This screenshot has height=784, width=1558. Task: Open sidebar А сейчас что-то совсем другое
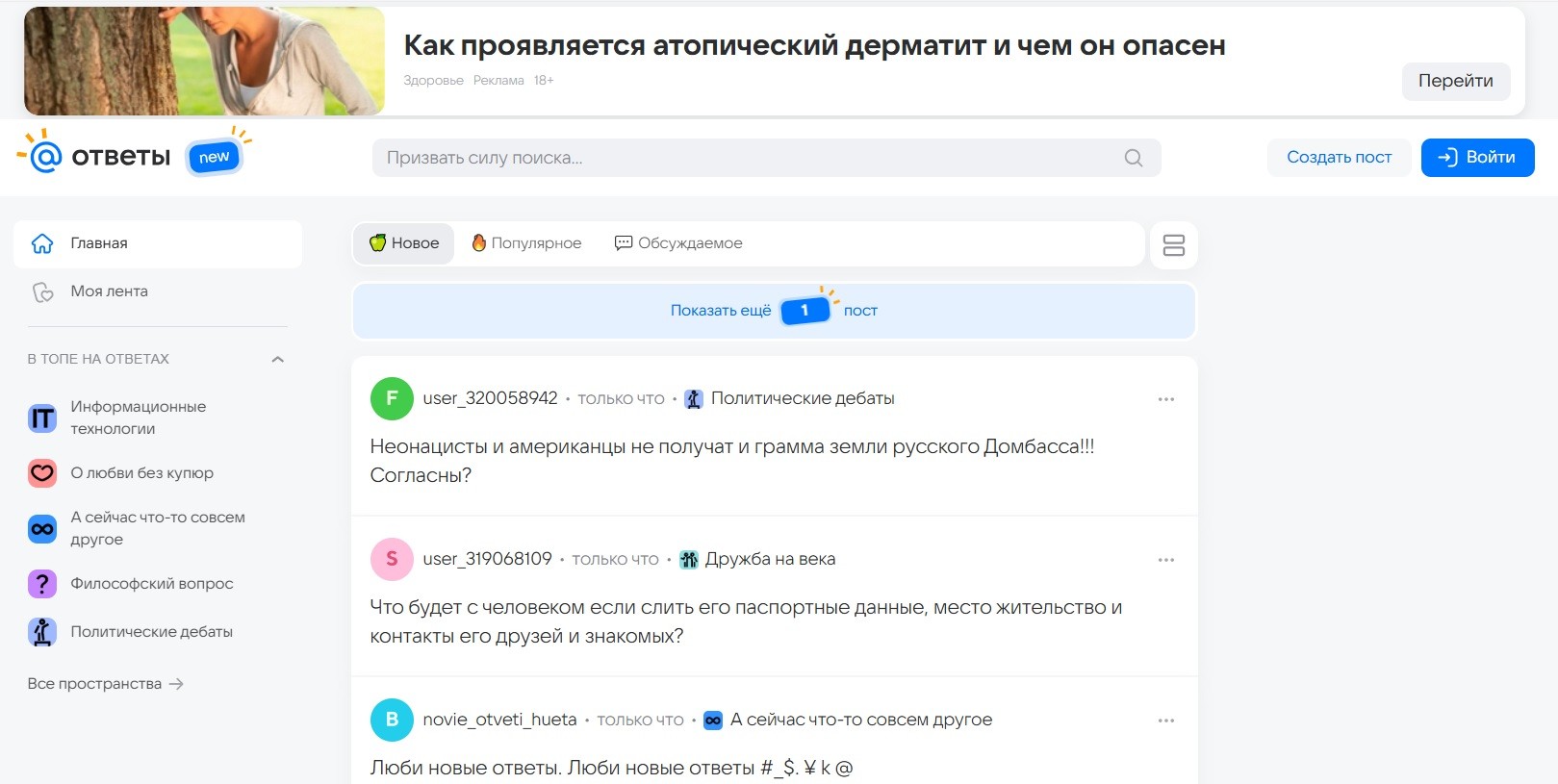158,528
